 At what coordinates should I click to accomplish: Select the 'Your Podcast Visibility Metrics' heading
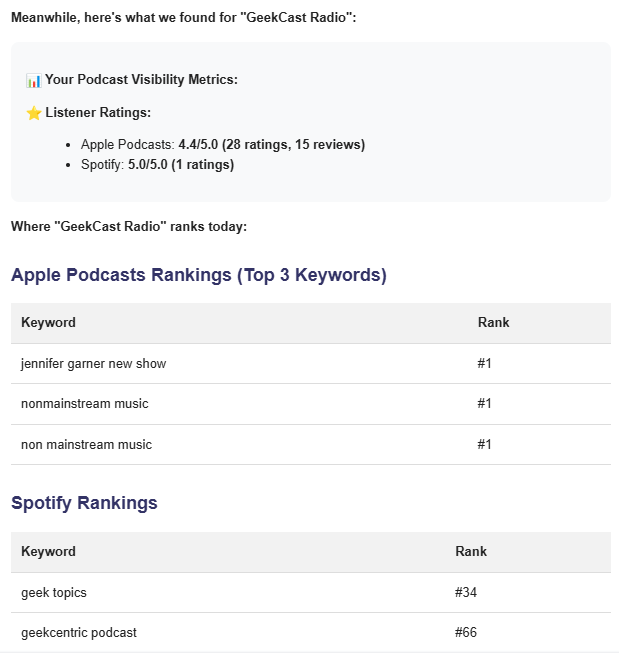[x=141, y=80]
